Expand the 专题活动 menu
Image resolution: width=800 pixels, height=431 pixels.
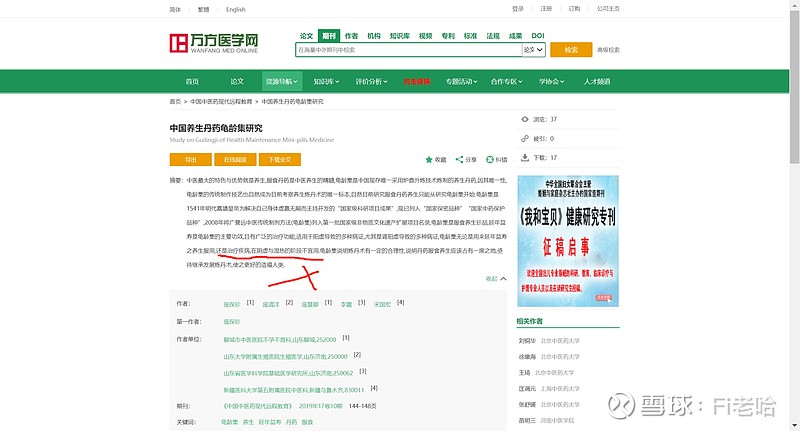click(x=461, y=81)
